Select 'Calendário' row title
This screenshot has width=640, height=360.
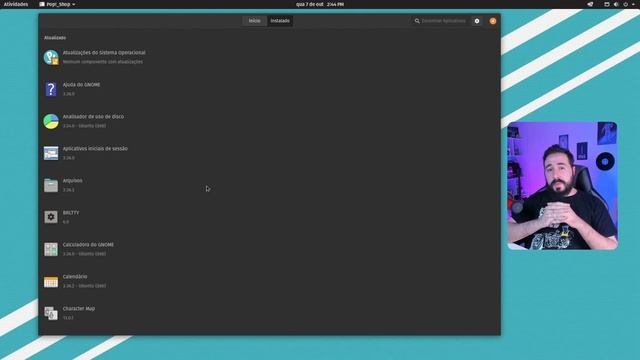coord(75,276)
